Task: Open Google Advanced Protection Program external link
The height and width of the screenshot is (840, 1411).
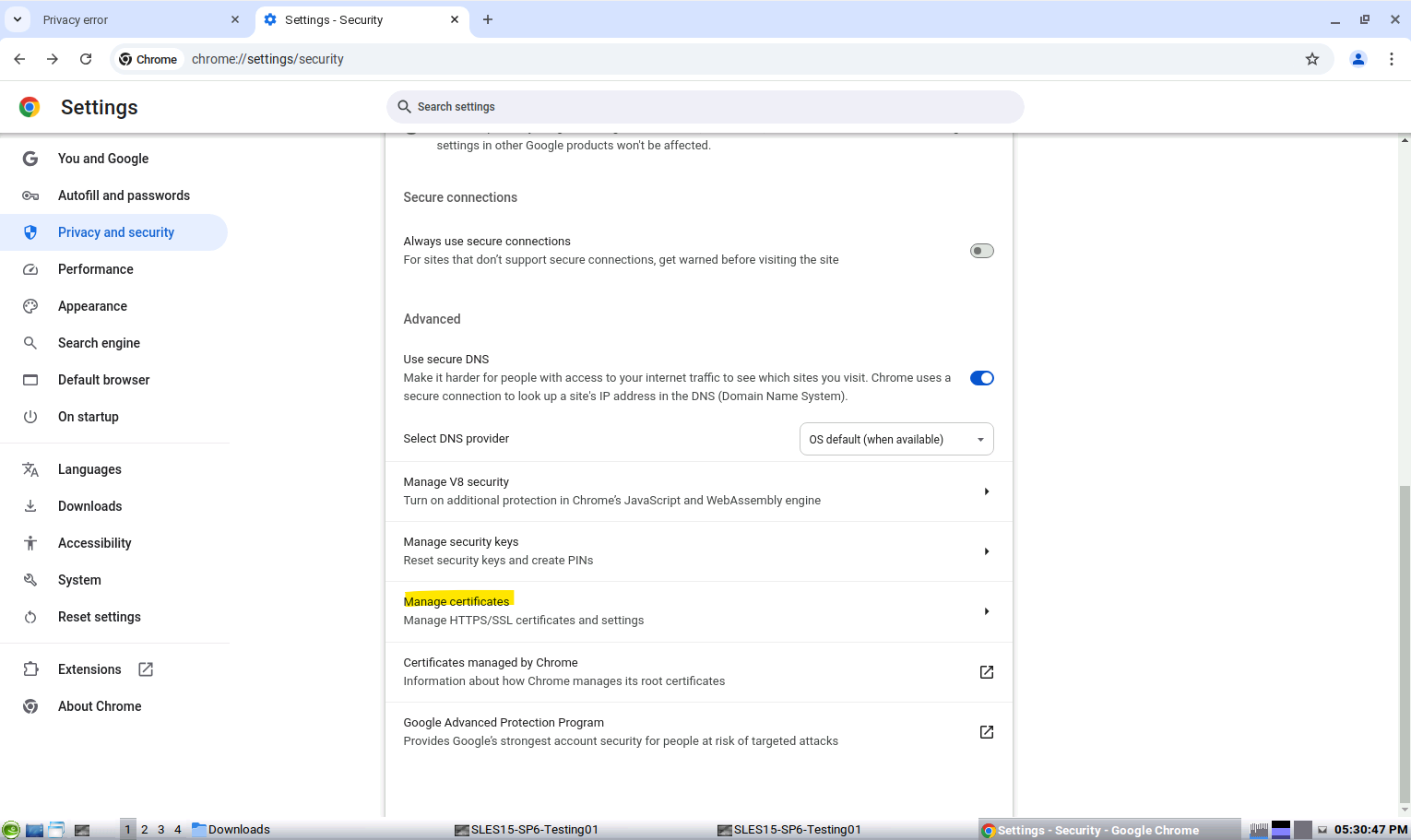Action: coord(987,732)
